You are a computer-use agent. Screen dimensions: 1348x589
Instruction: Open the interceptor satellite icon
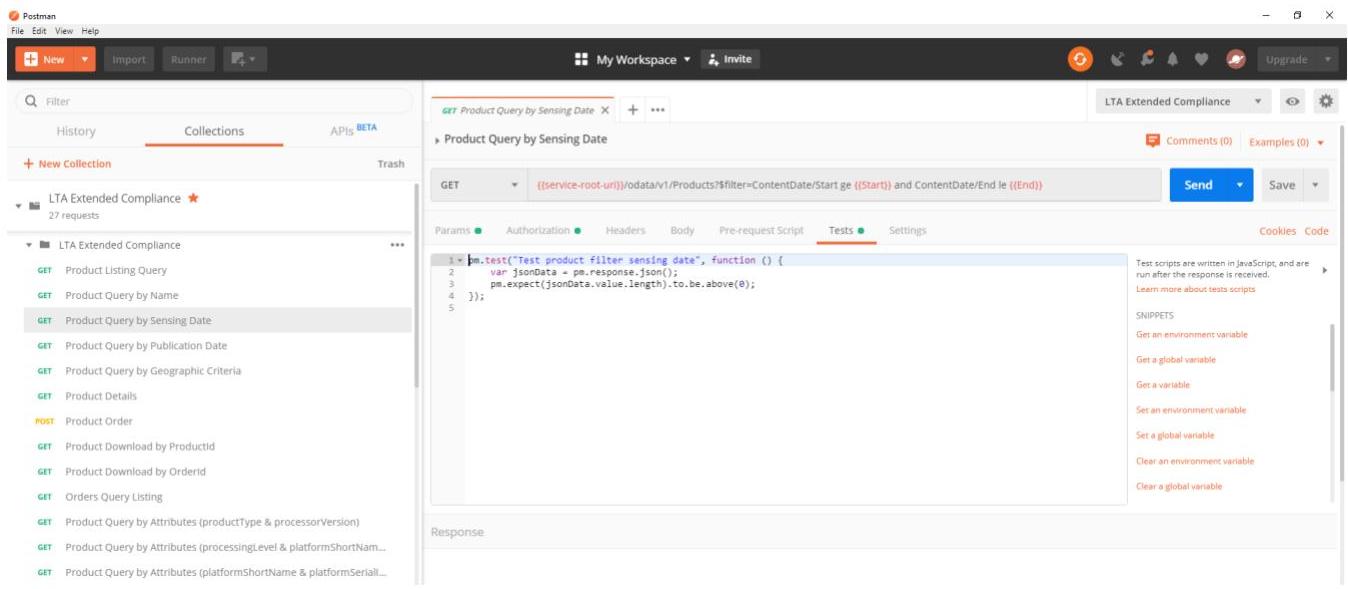1118,60
